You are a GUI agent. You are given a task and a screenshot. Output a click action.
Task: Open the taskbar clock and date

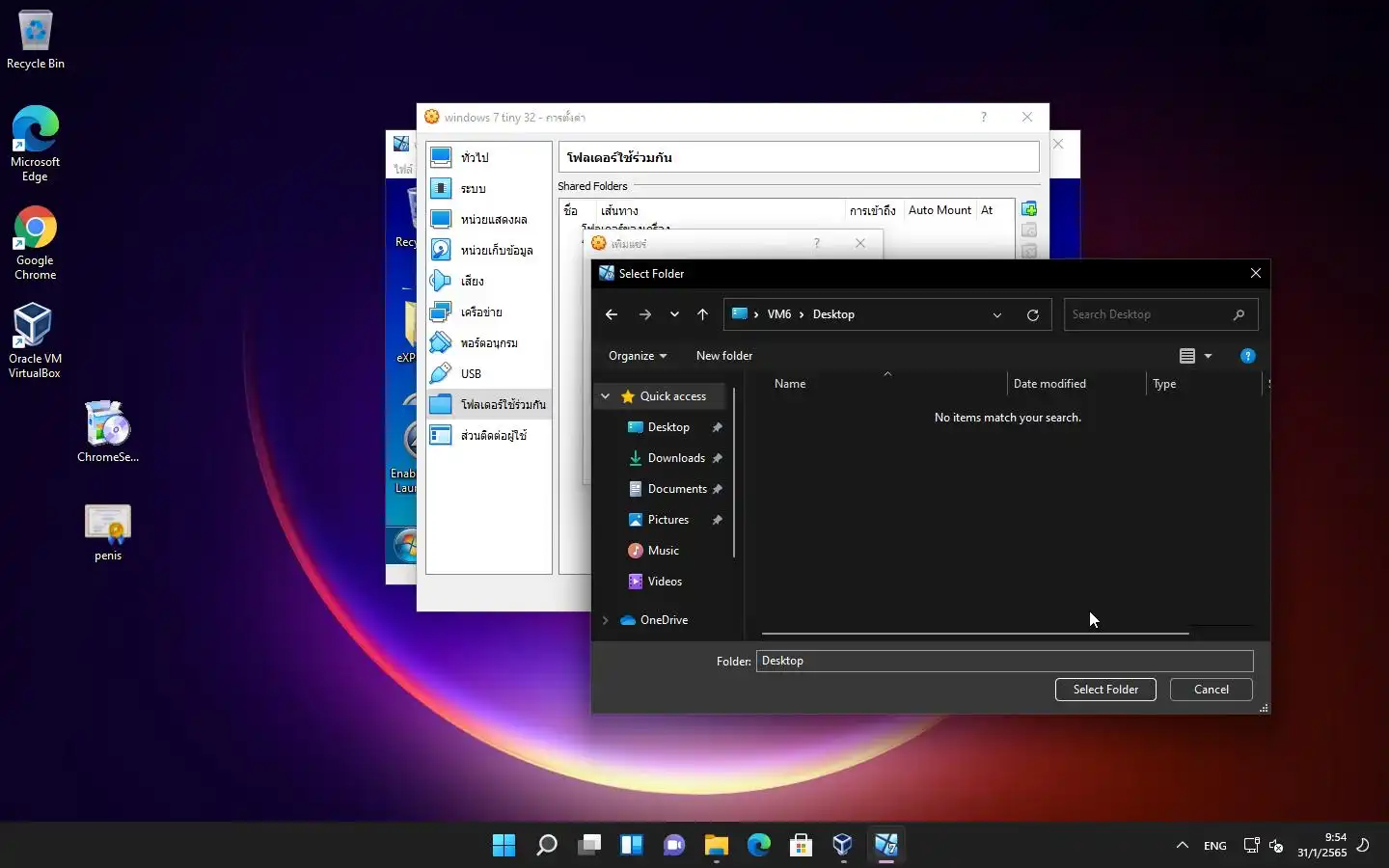tap(1321, 845)
